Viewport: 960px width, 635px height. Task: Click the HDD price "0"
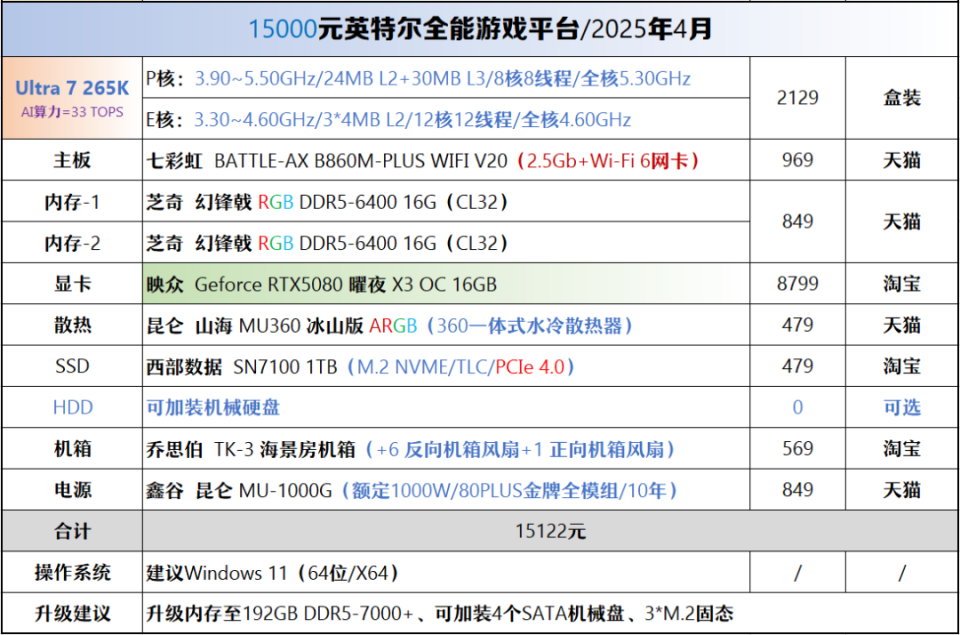click(798, 407)
